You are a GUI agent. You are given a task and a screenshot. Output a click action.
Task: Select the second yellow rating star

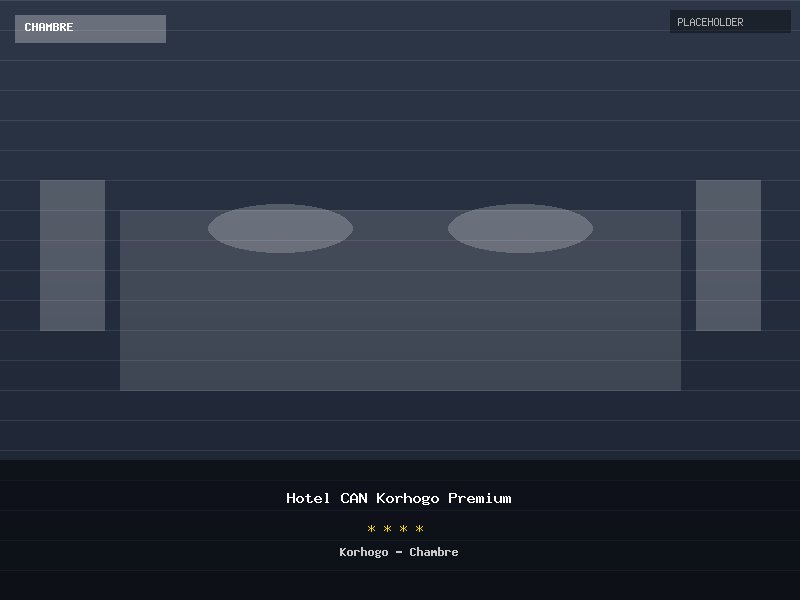point(388,529)
